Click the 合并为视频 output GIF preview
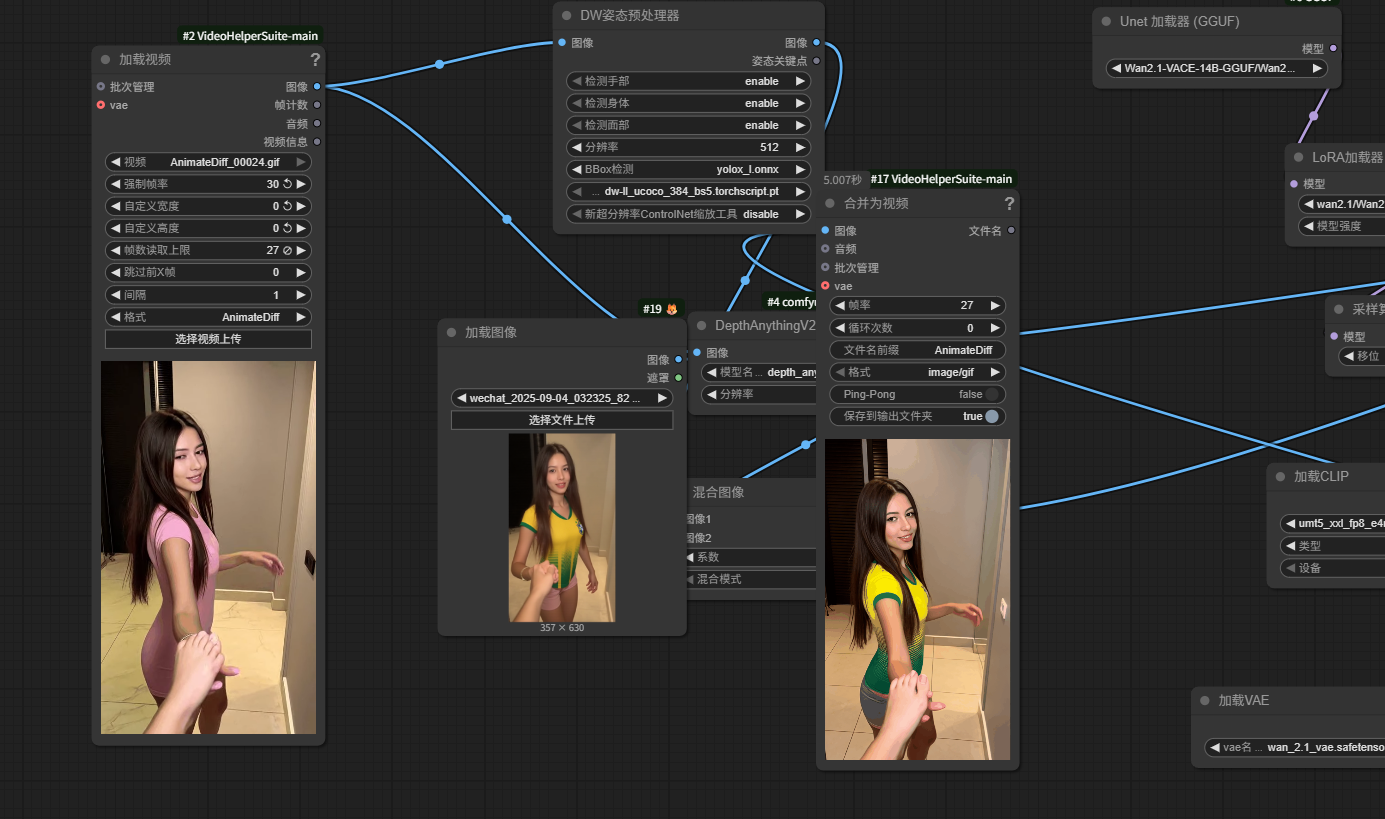The image size is (1385, 819). click(917, 599)
